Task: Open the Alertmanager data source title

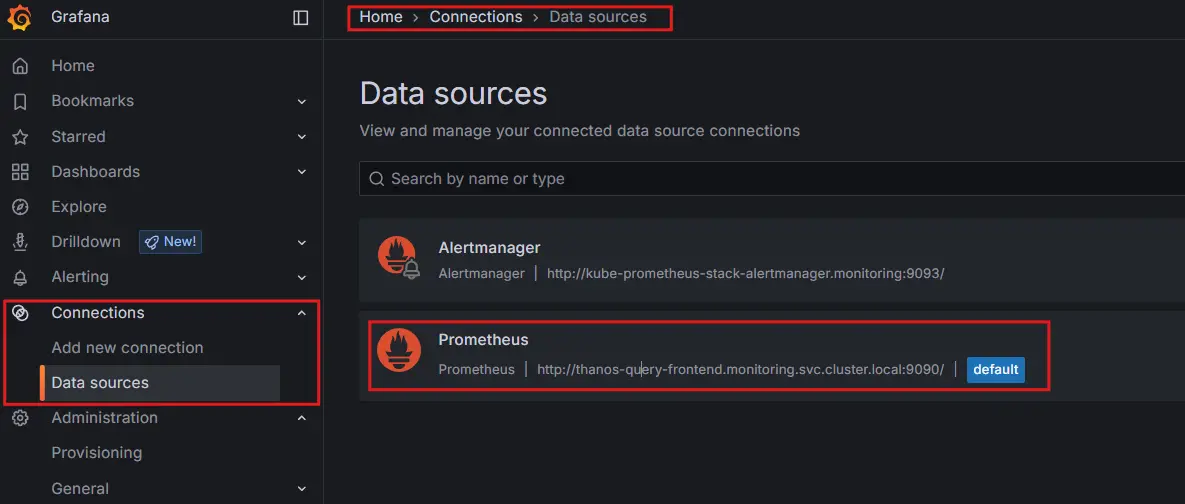Action: [x=489, y=248]
